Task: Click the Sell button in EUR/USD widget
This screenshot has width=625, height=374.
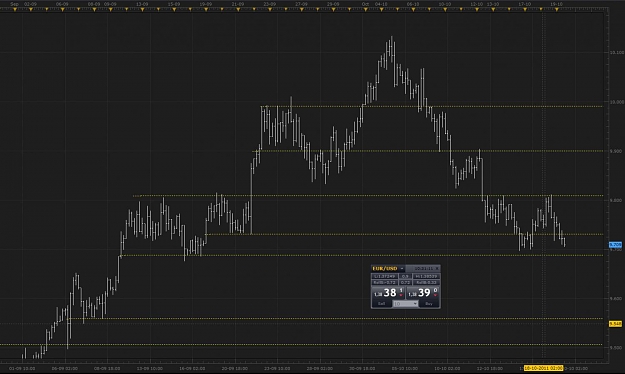Action: [381, 304]
